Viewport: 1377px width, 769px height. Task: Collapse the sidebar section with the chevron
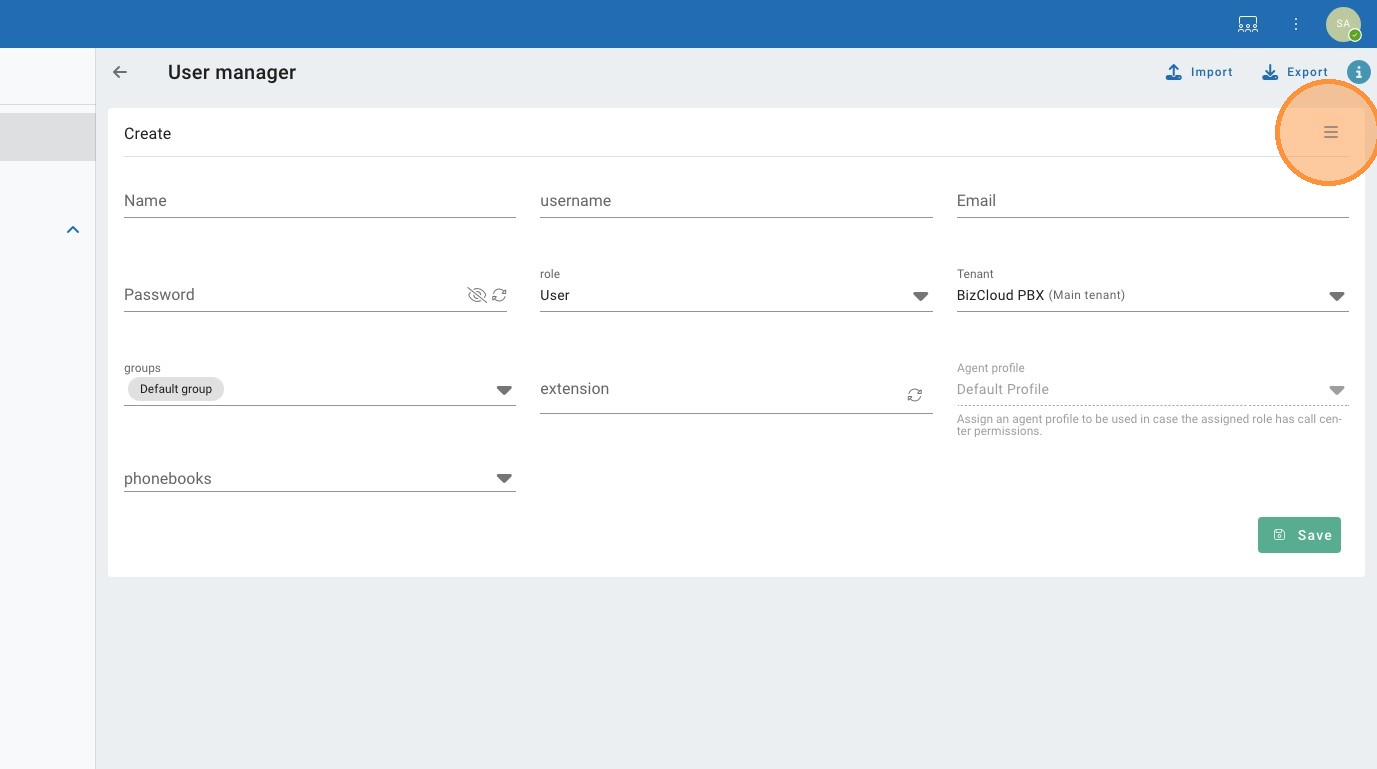point(73,230)
